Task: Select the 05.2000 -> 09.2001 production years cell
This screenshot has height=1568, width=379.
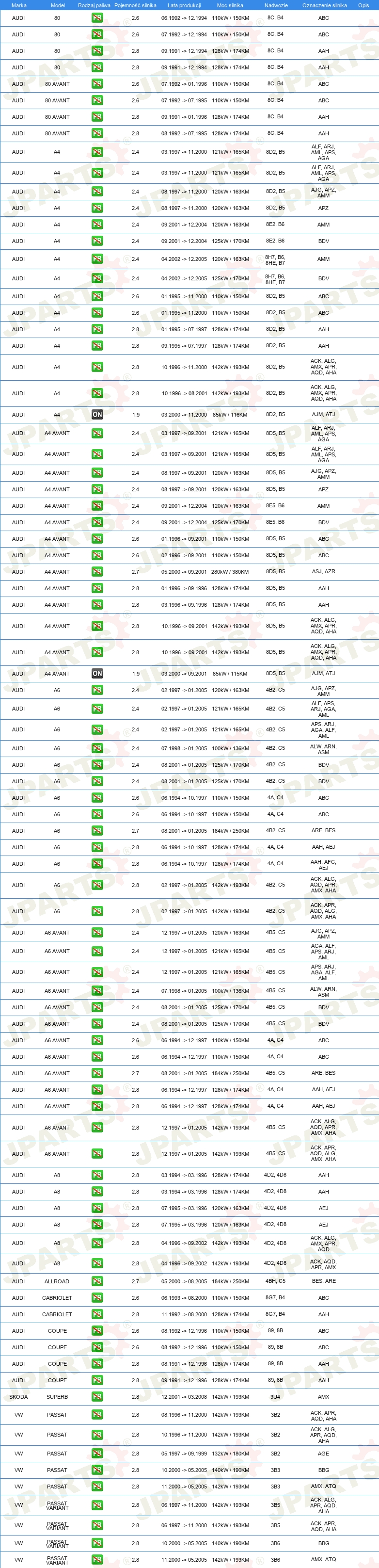Action: [x=184, y=571]
